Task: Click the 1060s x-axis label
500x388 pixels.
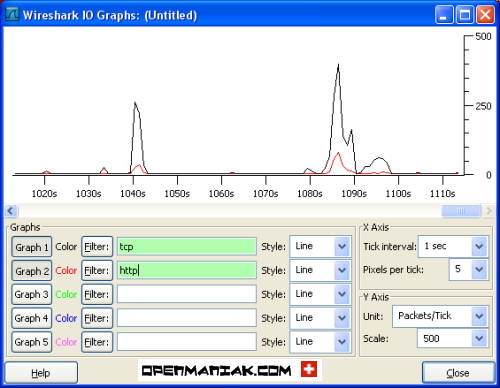Action: click(221, 194)
